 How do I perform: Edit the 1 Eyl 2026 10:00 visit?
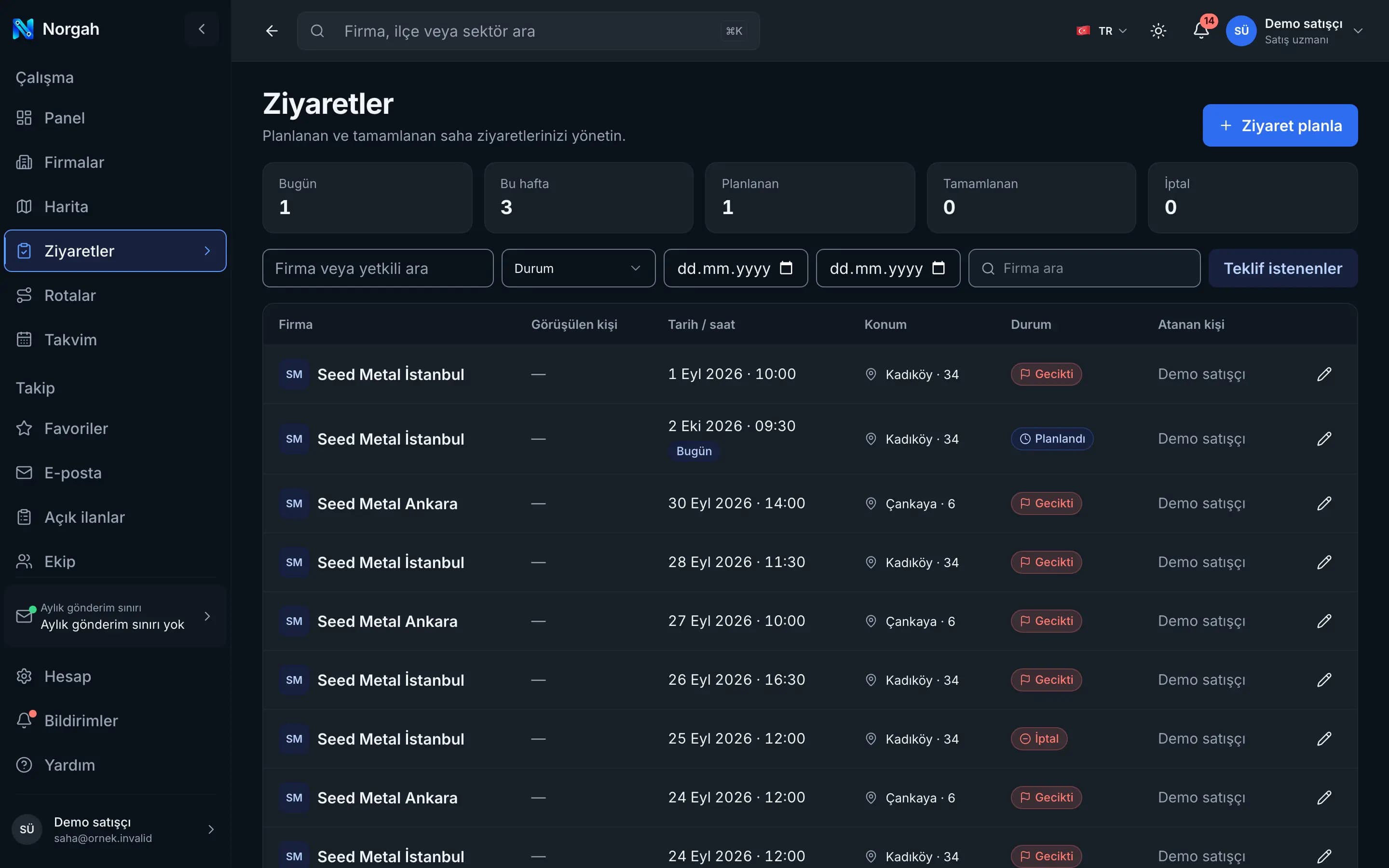1323,374
